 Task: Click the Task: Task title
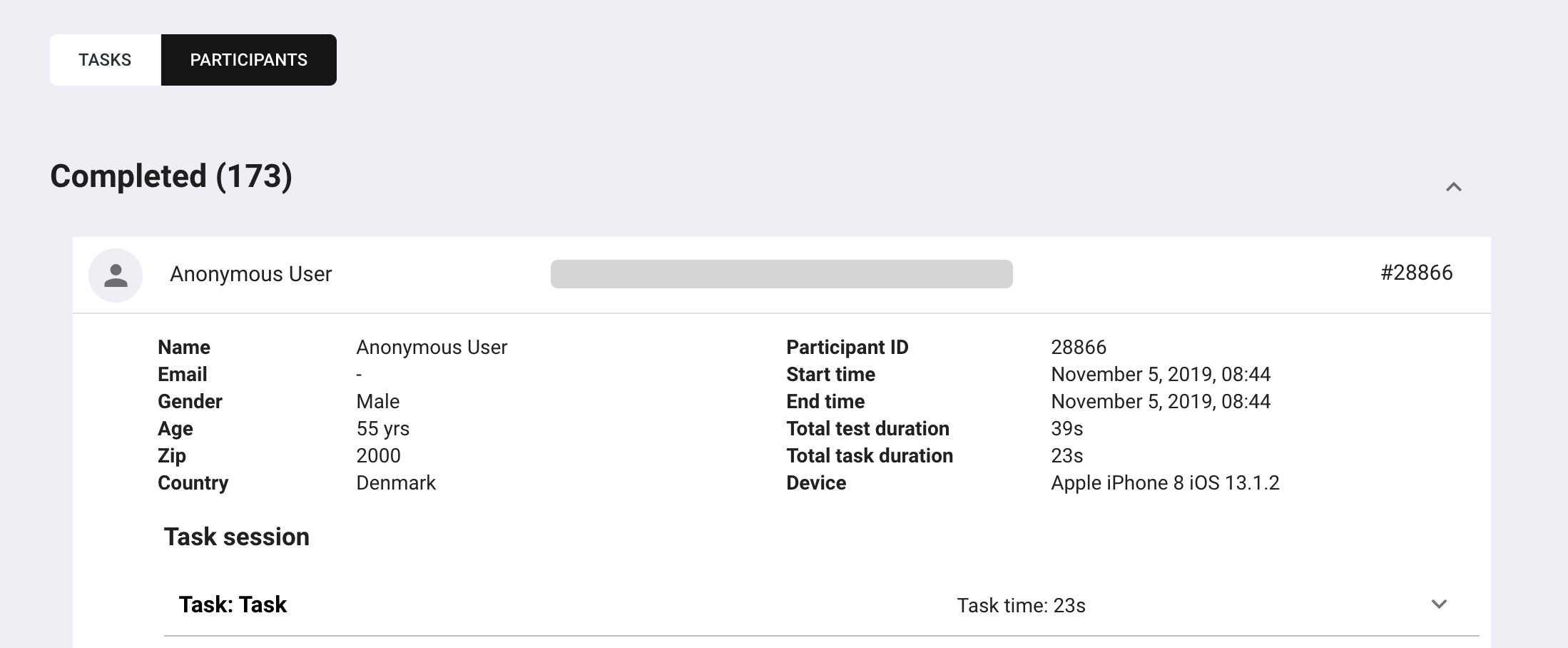click(233, 604)
